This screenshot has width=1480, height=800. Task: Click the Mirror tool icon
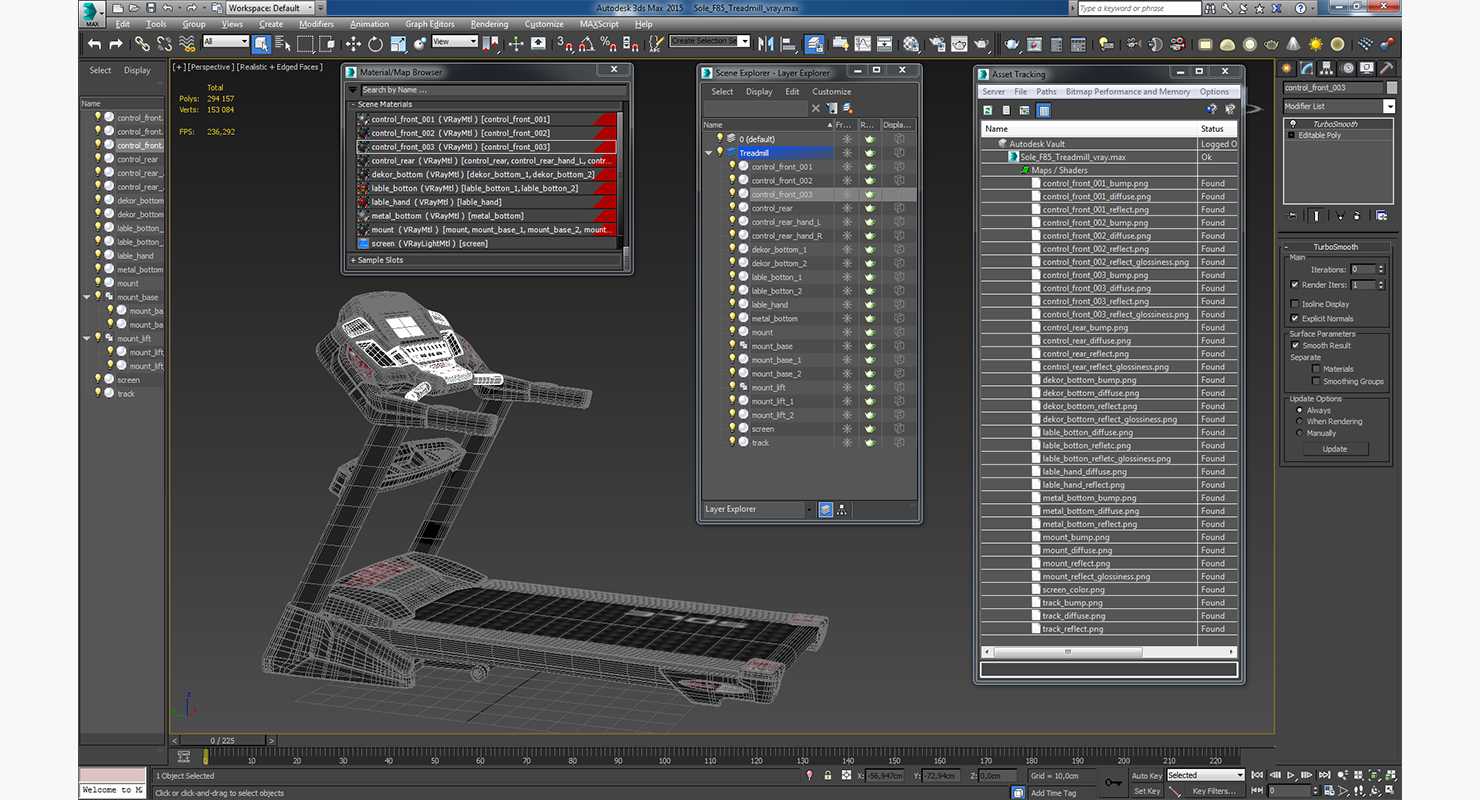[766, 44]
